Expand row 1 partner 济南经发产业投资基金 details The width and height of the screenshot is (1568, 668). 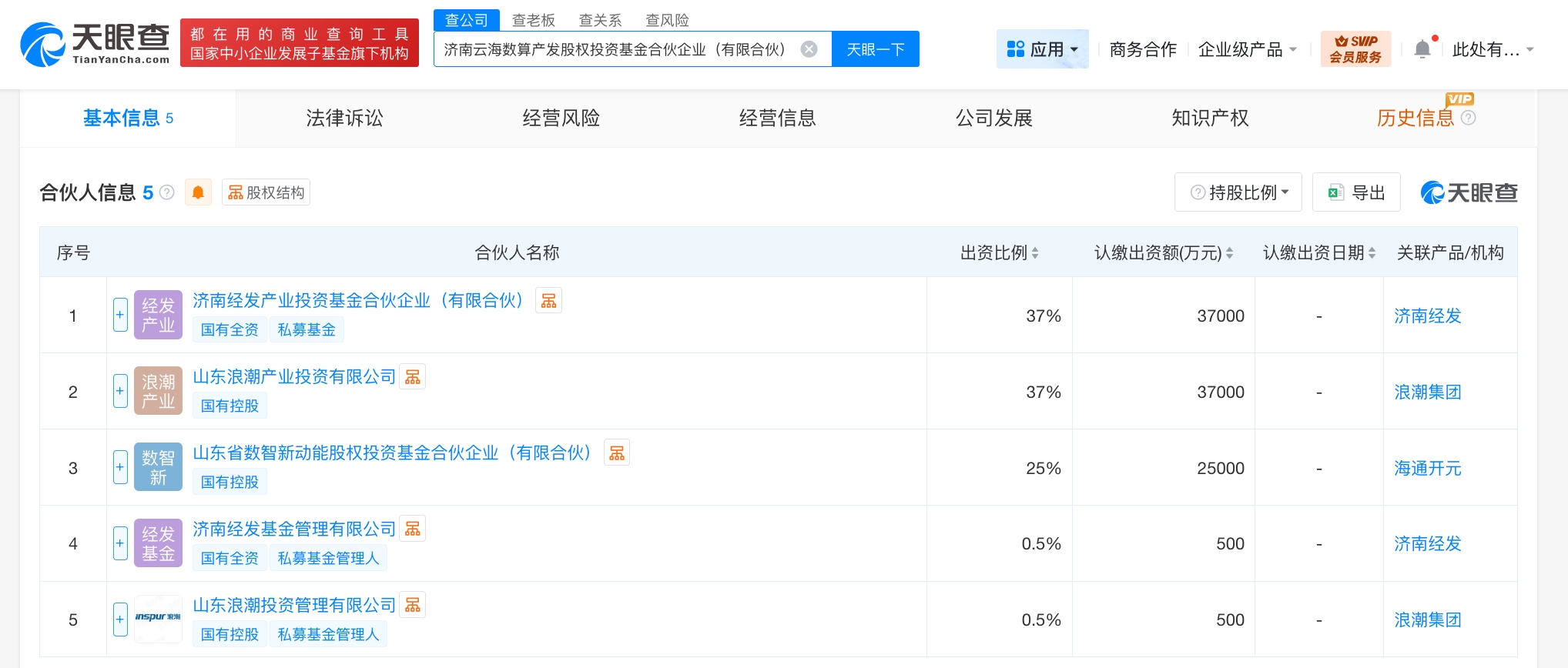tap(120, 315)
